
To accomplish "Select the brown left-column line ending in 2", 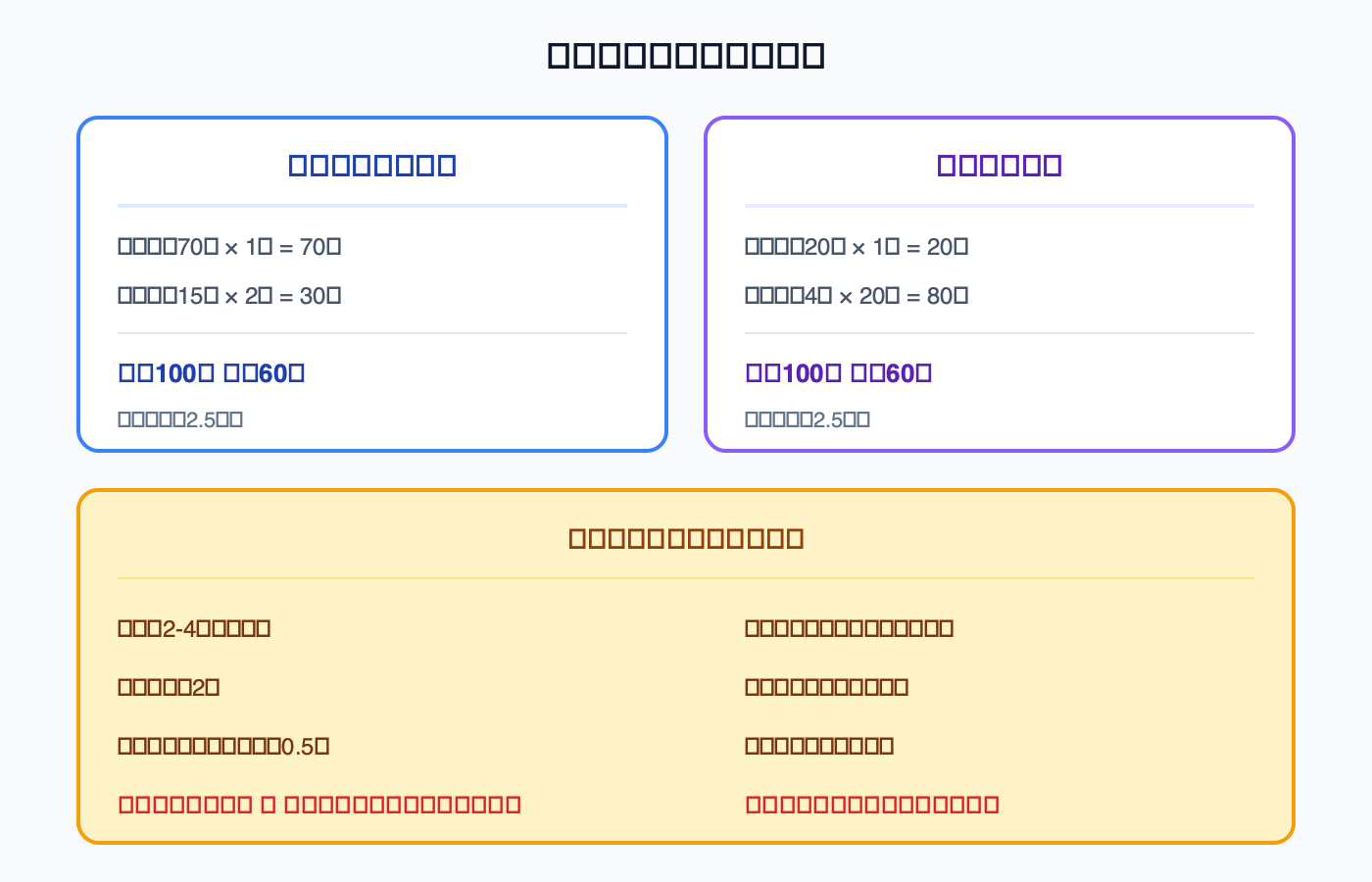I will click(x=169, y=687).
